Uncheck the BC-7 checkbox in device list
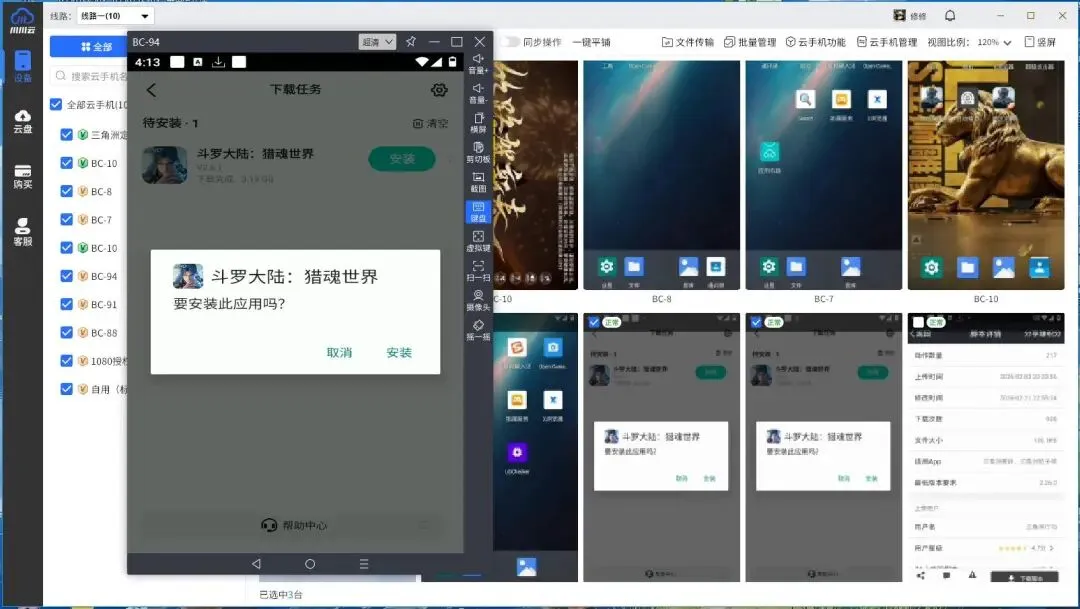 pos(67,219)
